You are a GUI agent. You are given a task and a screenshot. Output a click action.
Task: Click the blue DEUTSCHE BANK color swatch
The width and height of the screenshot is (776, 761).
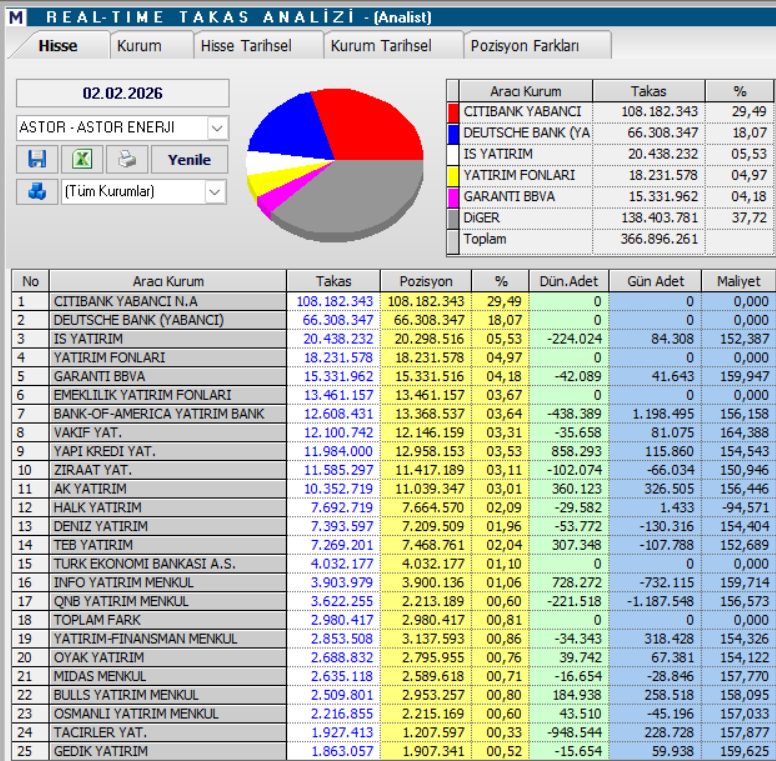(453, 134)
